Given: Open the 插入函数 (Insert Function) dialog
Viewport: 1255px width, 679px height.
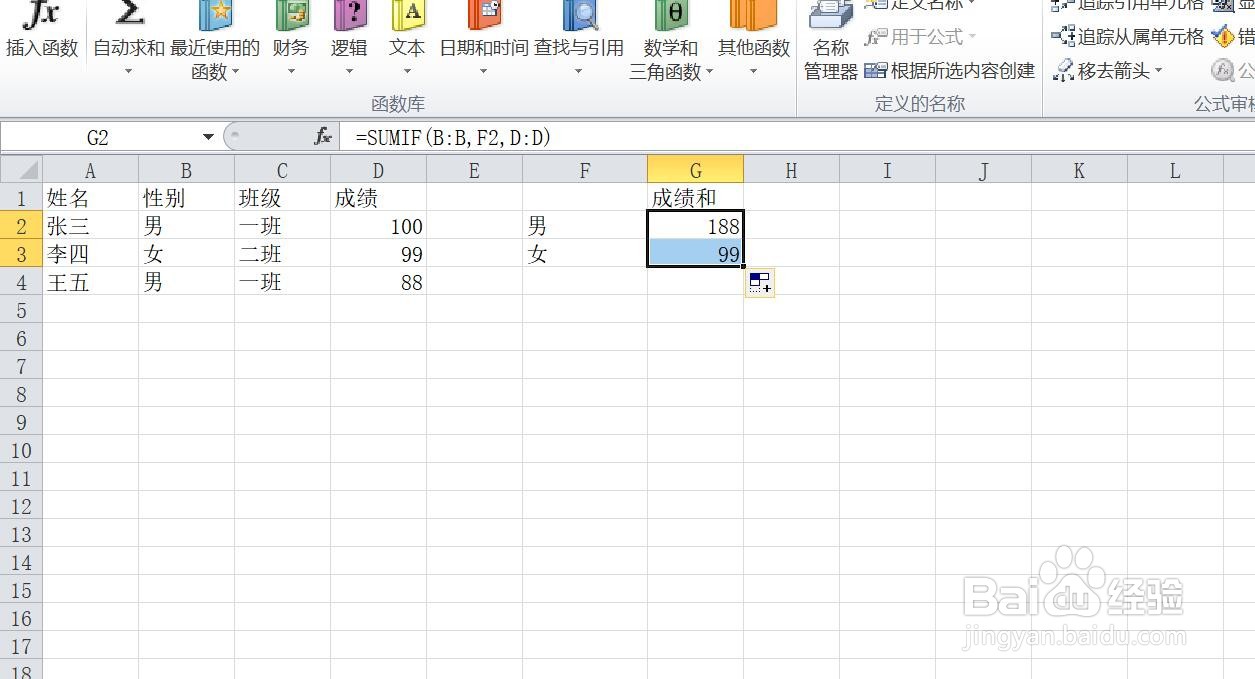Looking at the screenshot, I should (41, 30).
